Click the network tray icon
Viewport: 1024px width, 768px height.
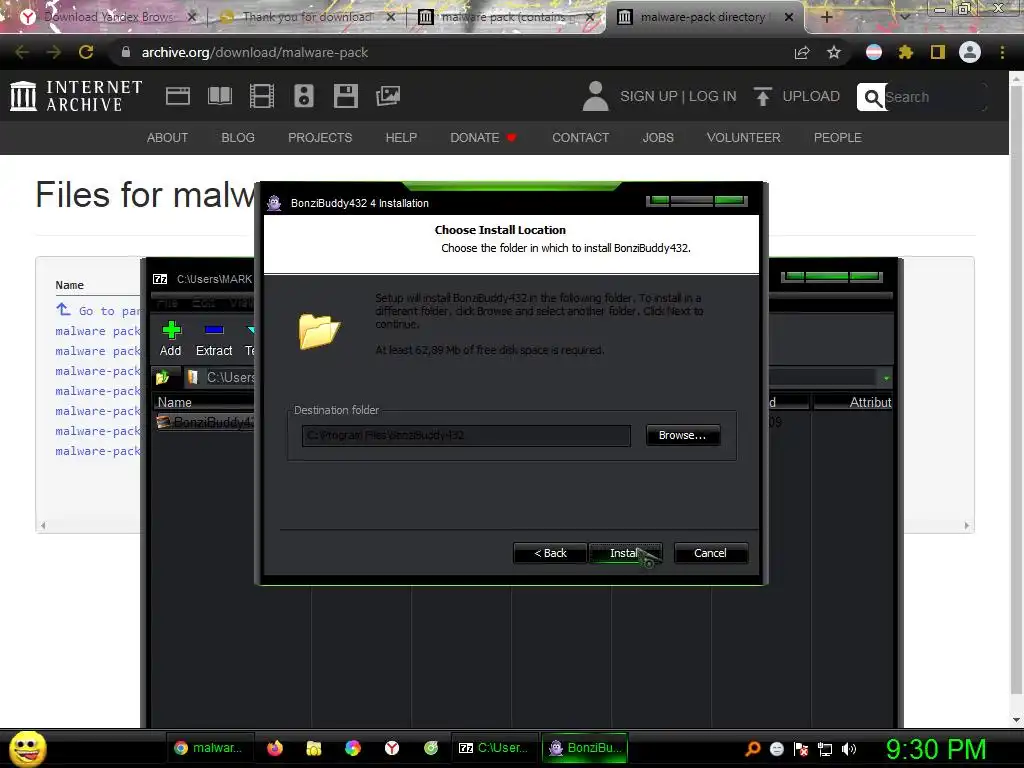coord(825,749)
